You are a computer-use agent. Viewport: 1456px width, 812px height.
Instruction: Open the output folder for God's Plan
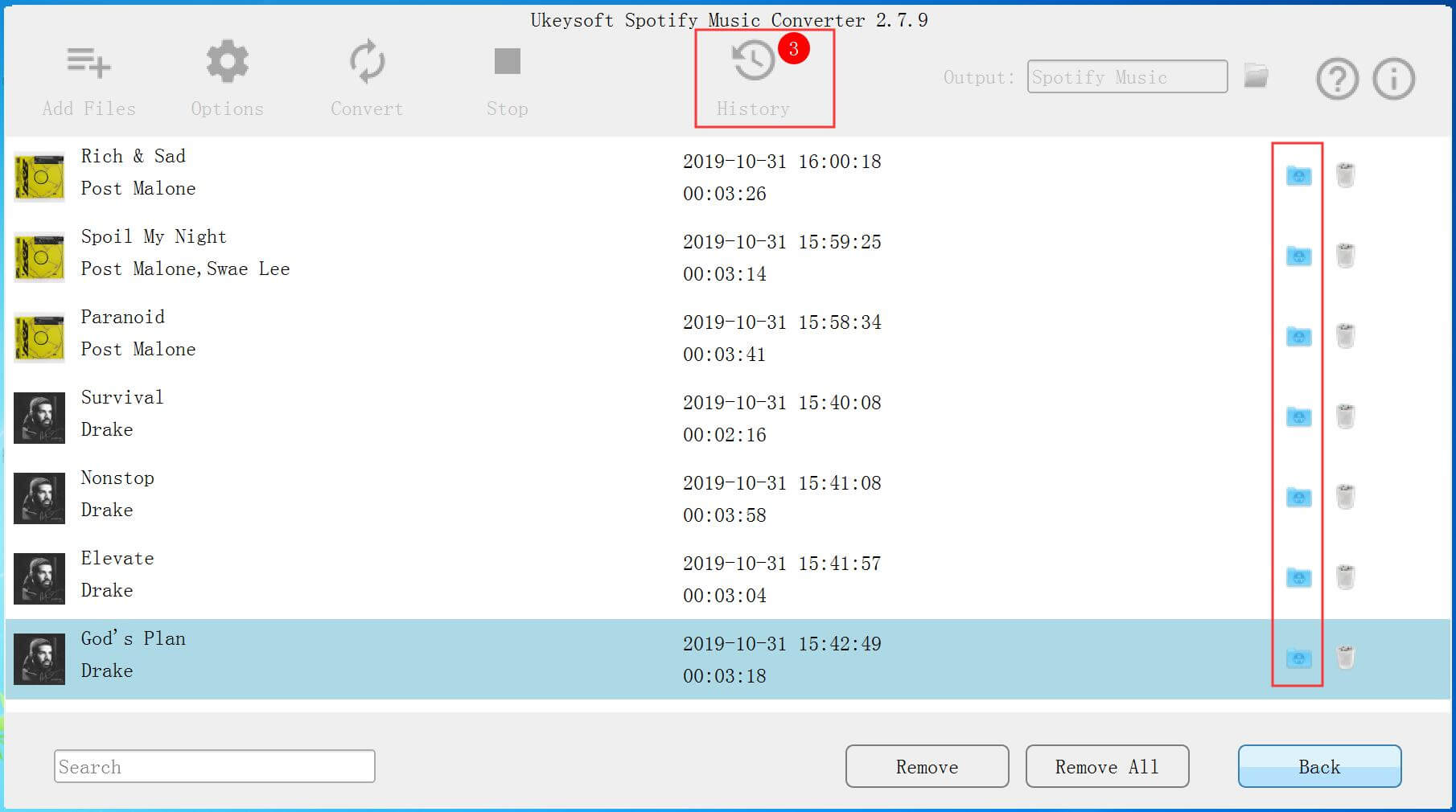1298,658
